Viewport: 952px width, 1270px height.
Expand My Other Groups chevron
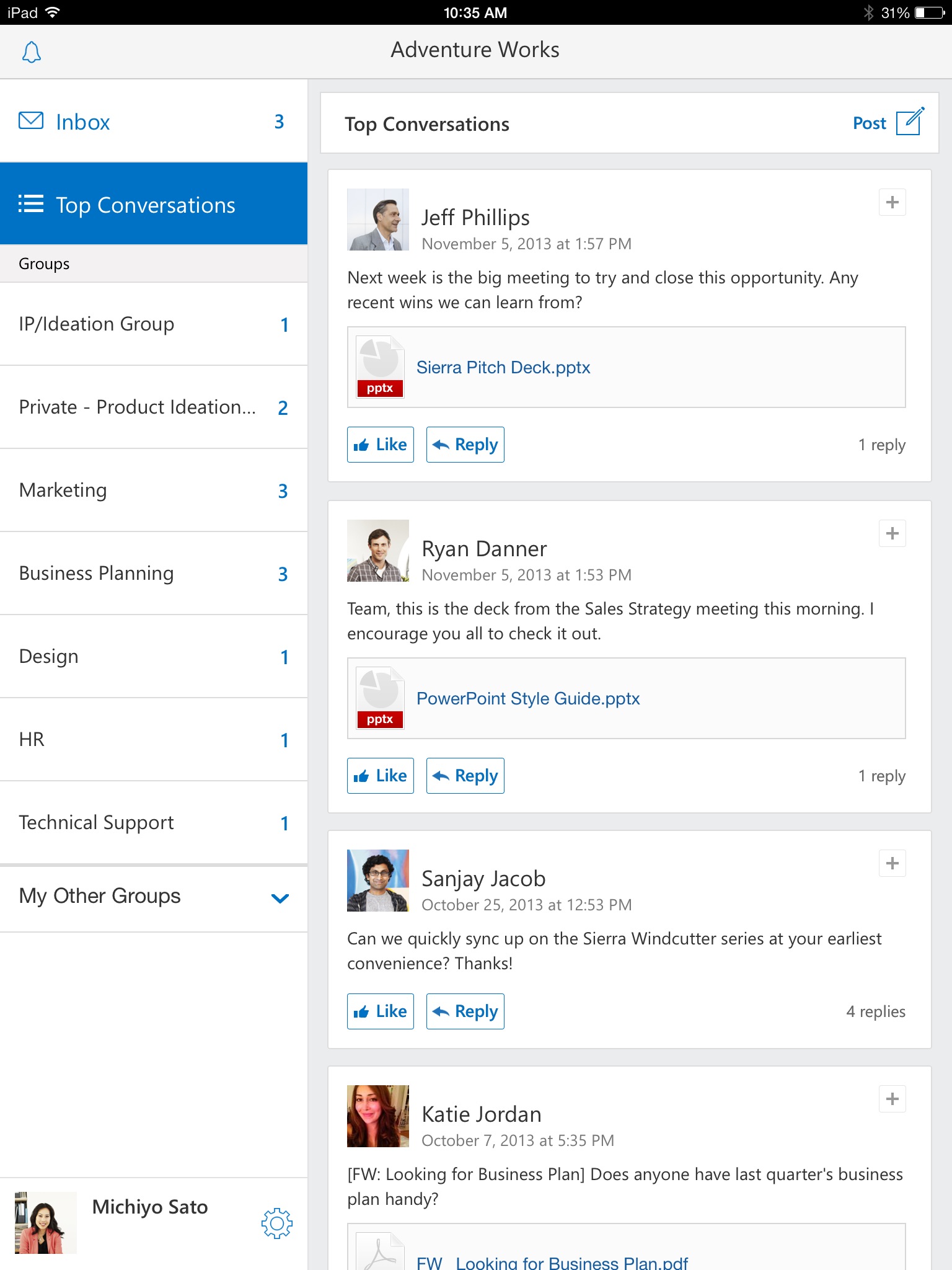pos(280,898)
